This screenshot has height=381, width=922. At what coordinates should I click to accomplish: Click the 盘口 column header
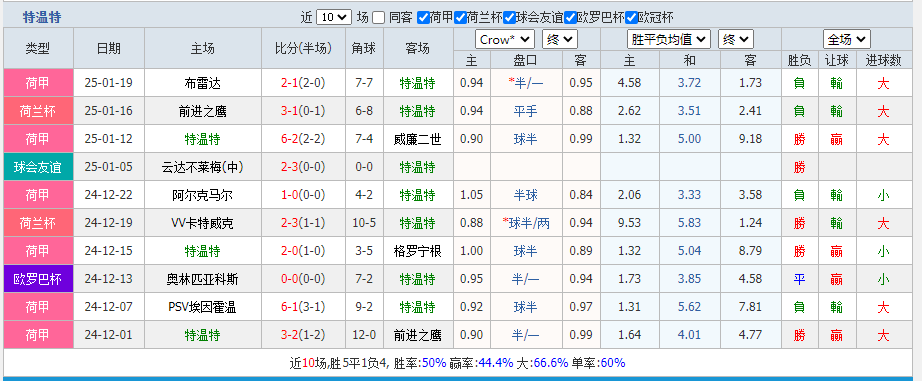(x=526, y=59)
